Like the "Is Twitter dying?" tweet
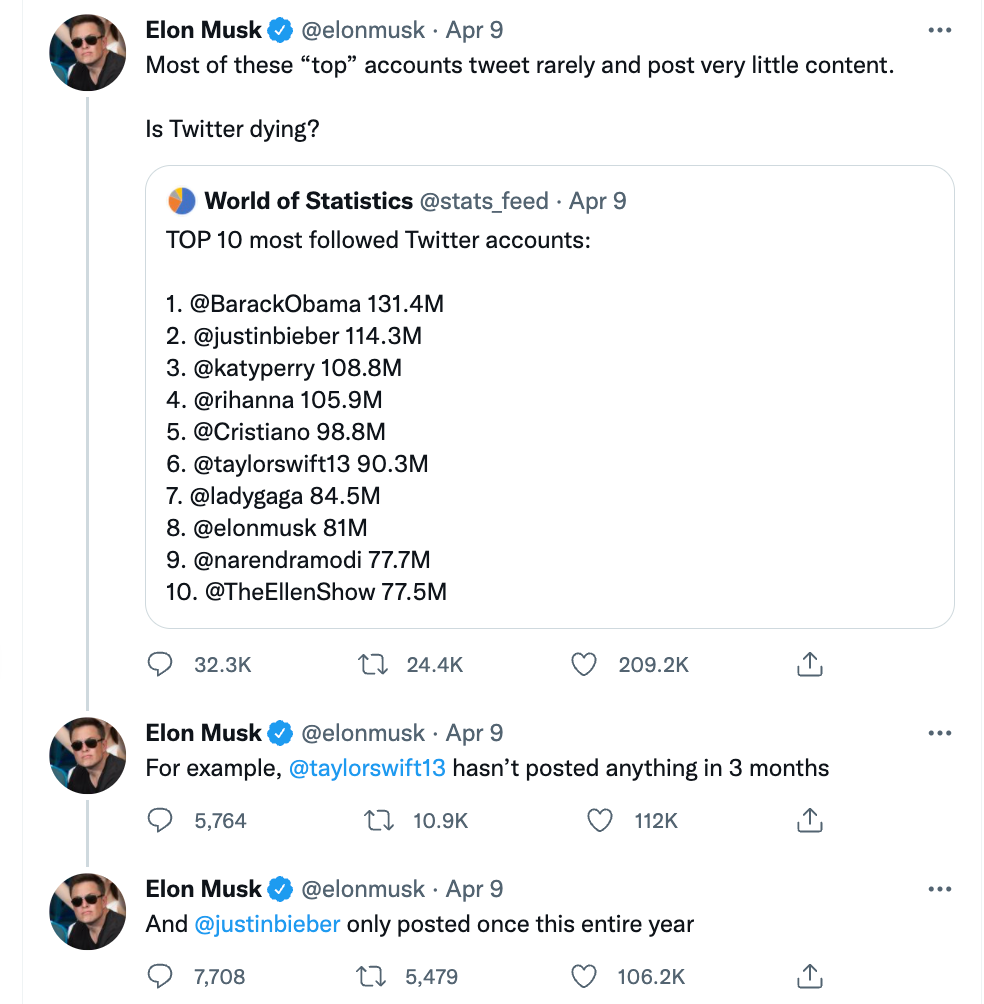The height and width of the screenshot is (1004, 984). point(583,664)
